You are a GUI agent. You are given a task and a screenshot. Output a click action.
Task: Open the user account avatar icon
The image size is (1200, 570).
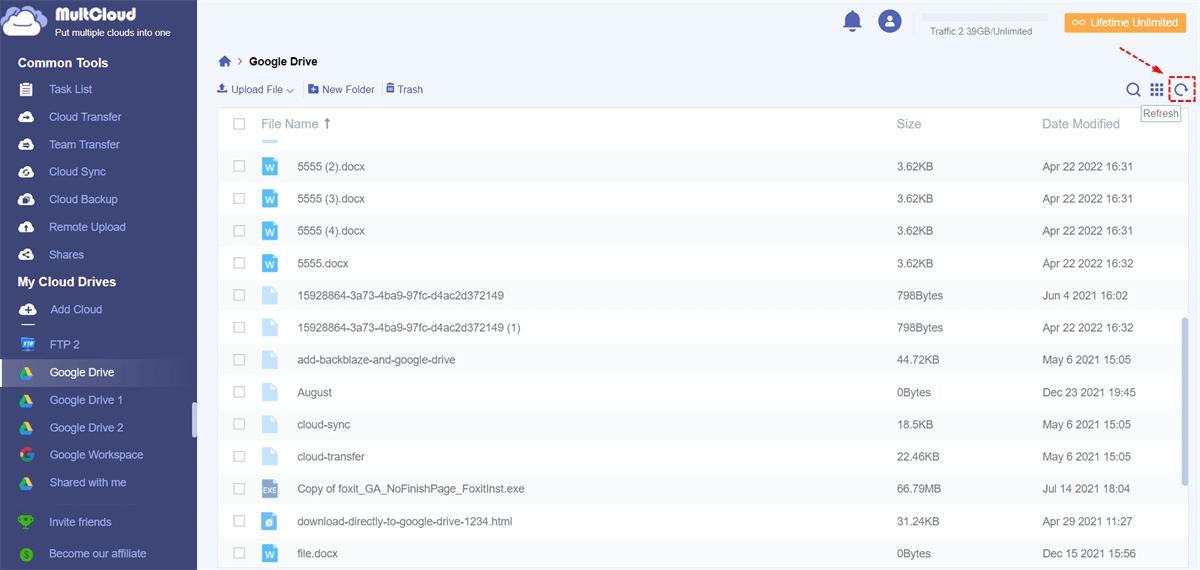pyautogui.click(x=889, y=21)
